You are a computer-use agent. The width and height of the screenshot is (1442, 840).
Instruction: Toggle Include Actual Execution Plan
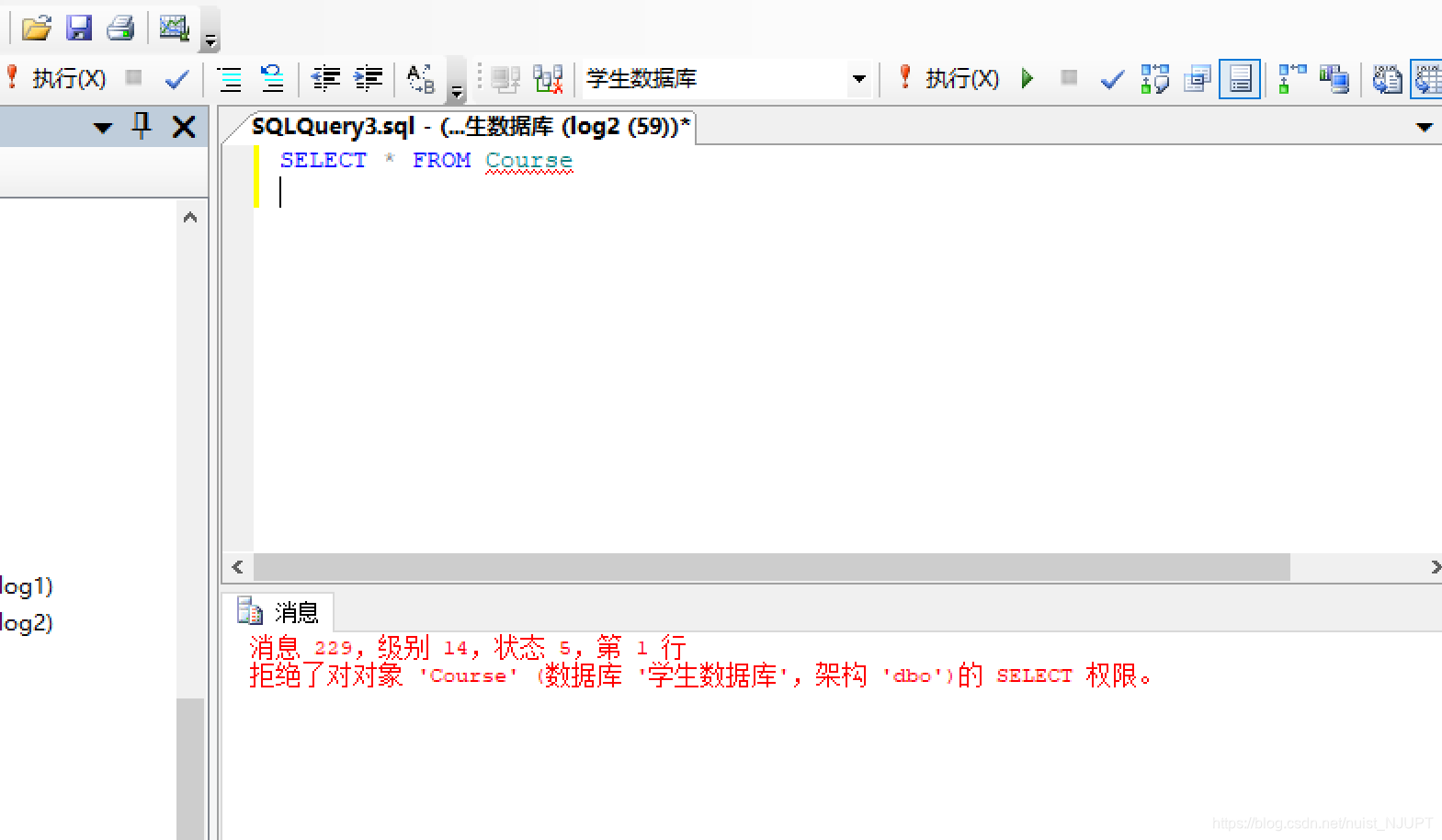[x=1292, y=79]
